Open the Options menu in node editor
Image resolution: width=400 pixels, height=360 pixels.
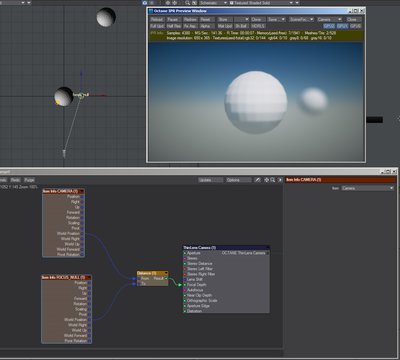point(239,180)
